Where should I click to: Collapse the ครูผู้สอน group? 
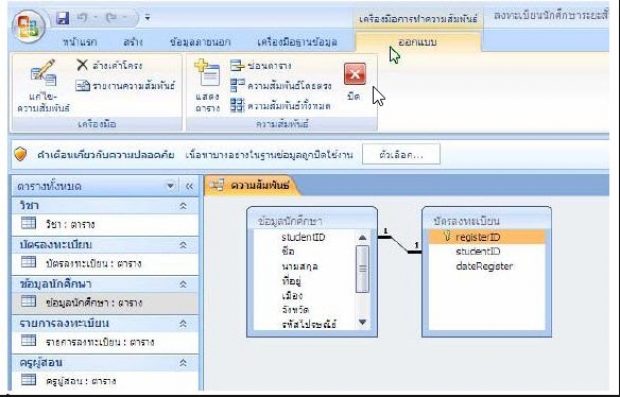[183, 363]
